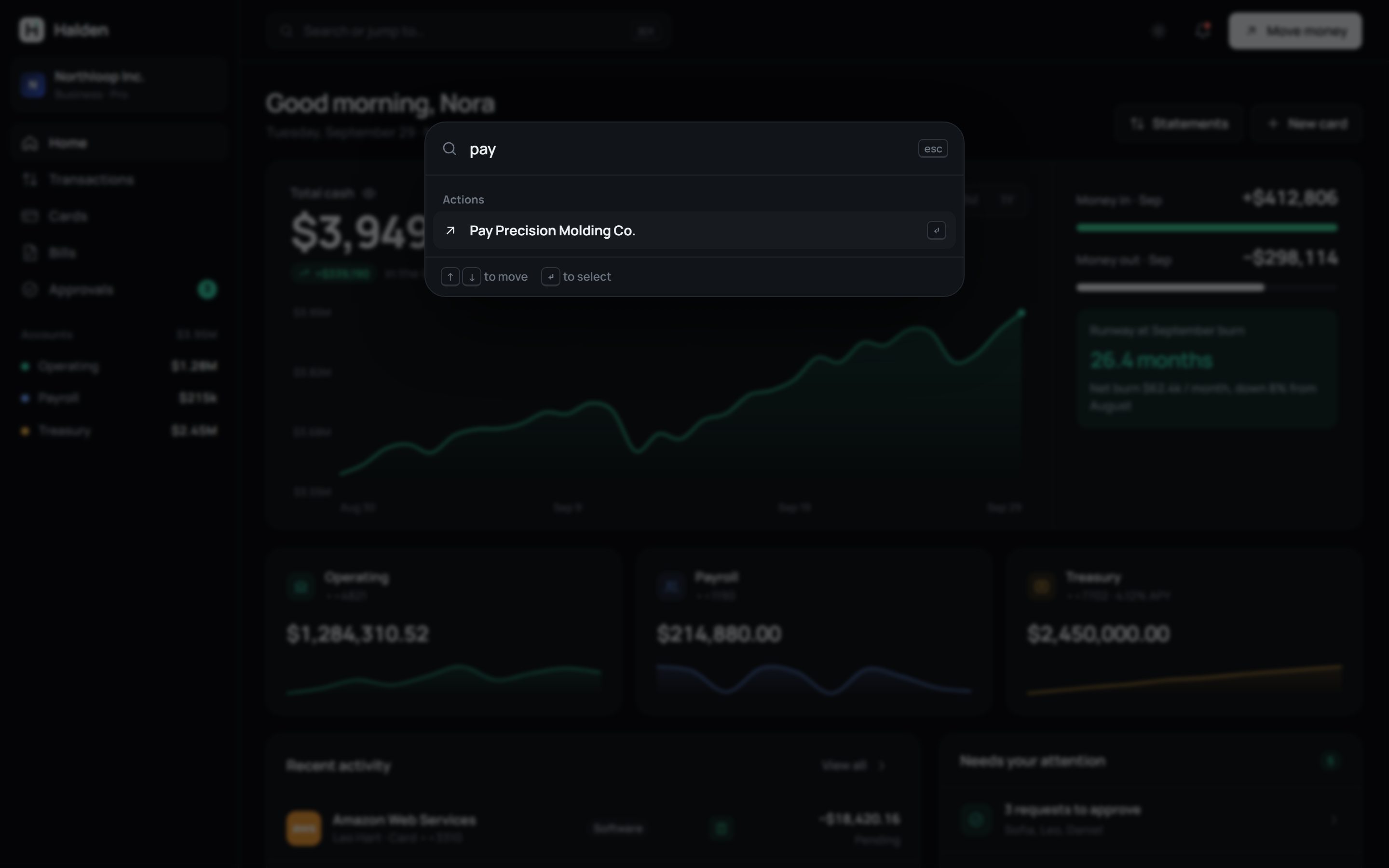Open Cards in the sidebar
Viewport: 1389px width, 868px height.
pyautogui.click(x=120, y=217)
